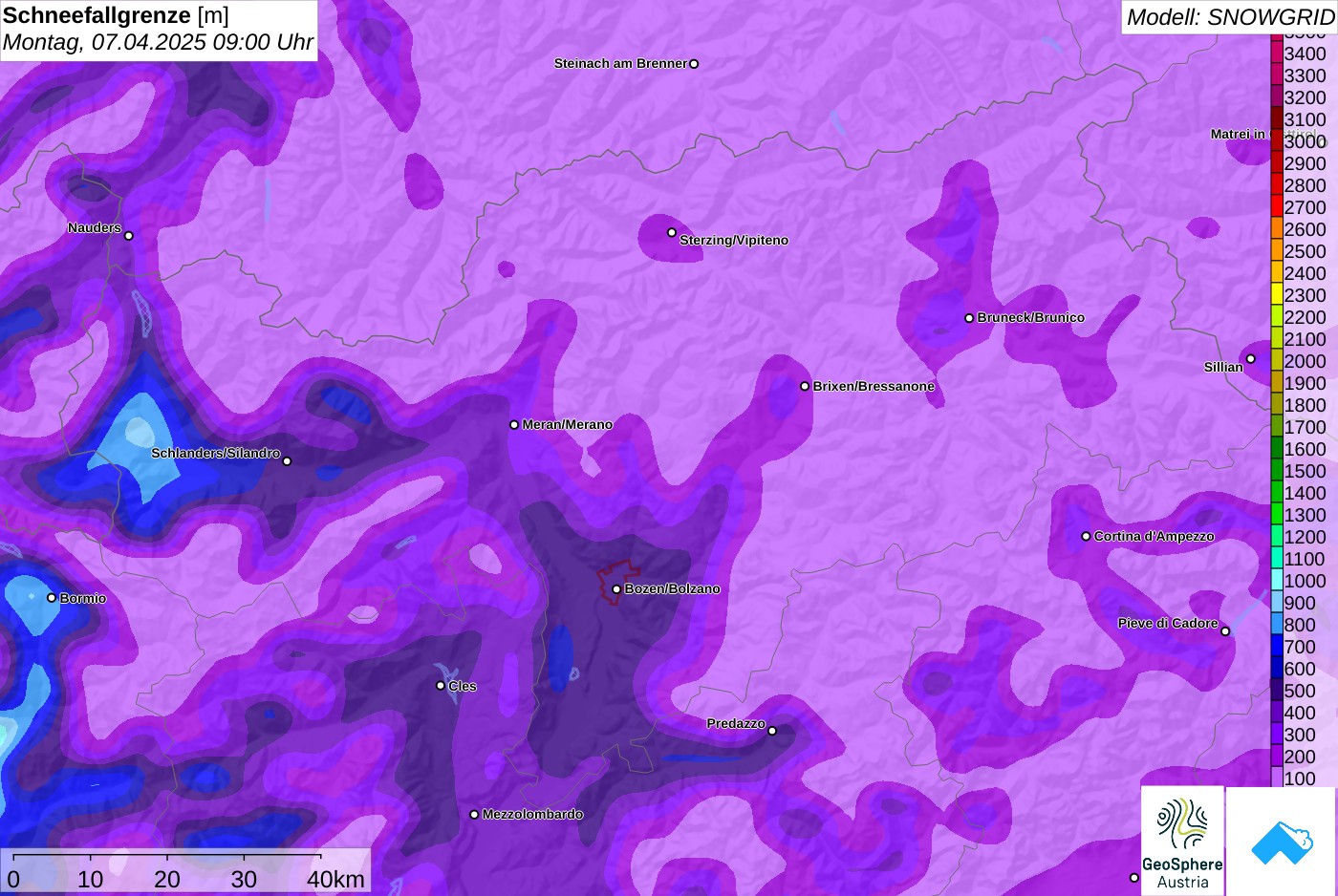
Task: Click the Brixen/Bressanone location marker
Action: point(805,387)
